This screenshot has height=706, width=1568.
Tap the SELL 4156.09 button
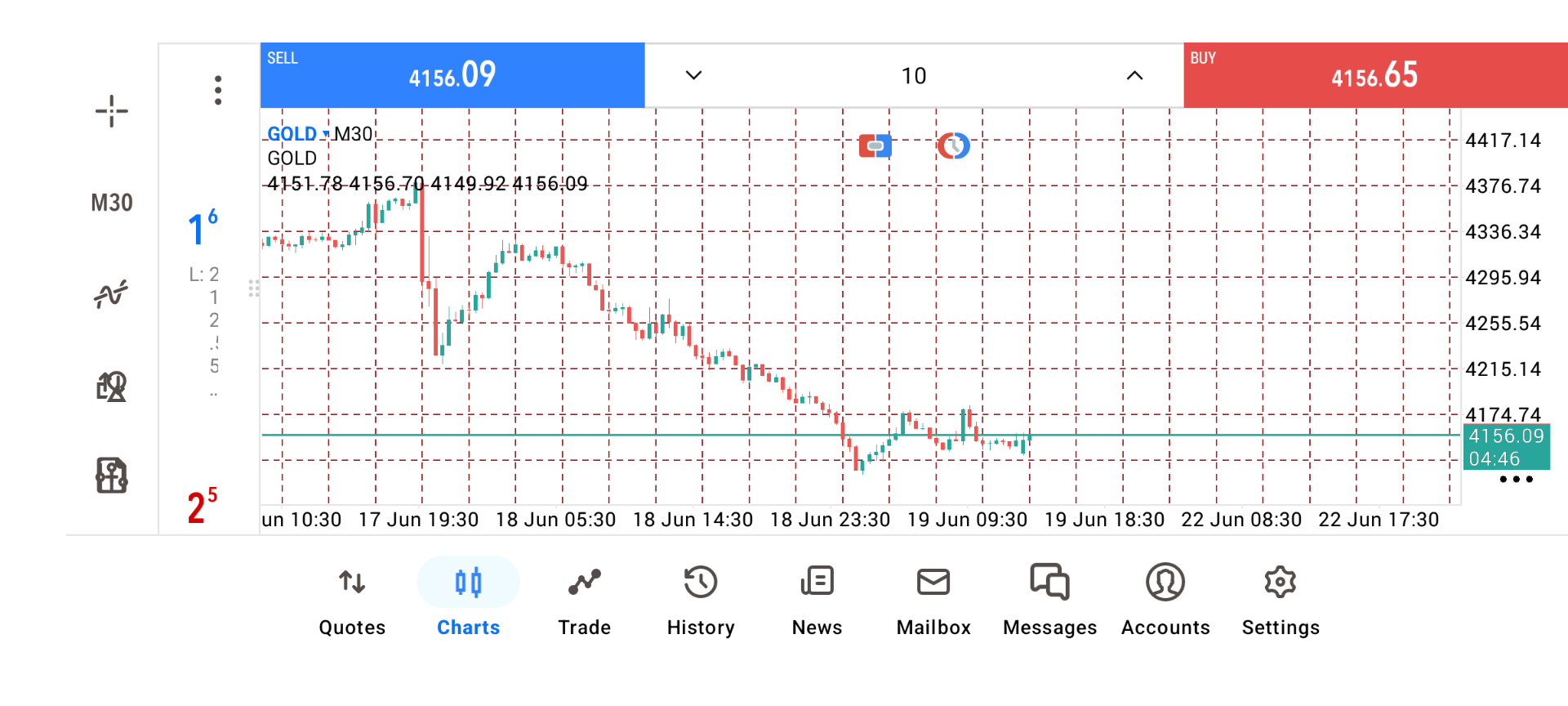click(x=452, y=75)
